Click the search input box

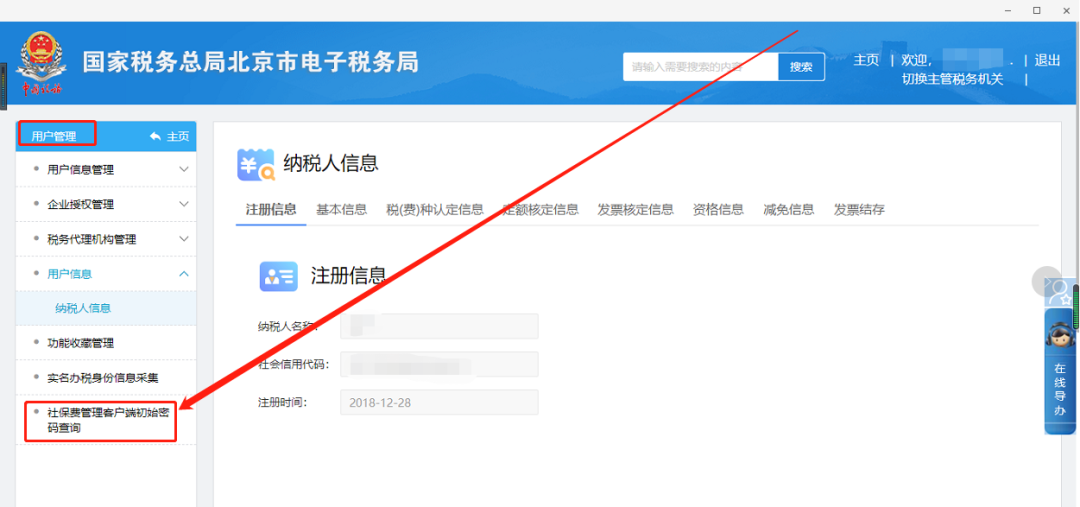[x=700, y=67]
